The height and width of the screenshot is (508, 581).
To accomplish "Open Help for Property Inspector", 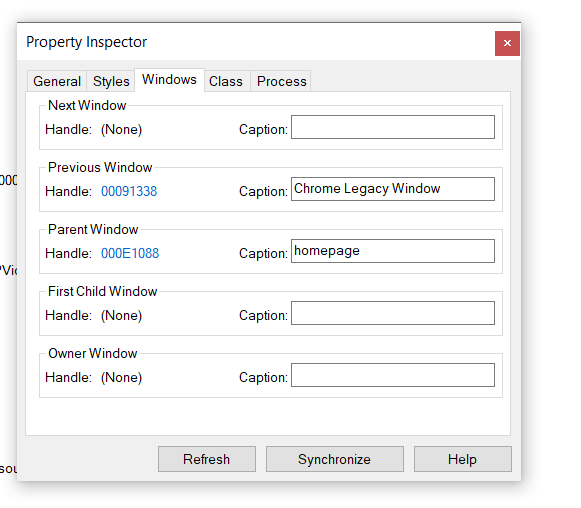I will 462,459.
